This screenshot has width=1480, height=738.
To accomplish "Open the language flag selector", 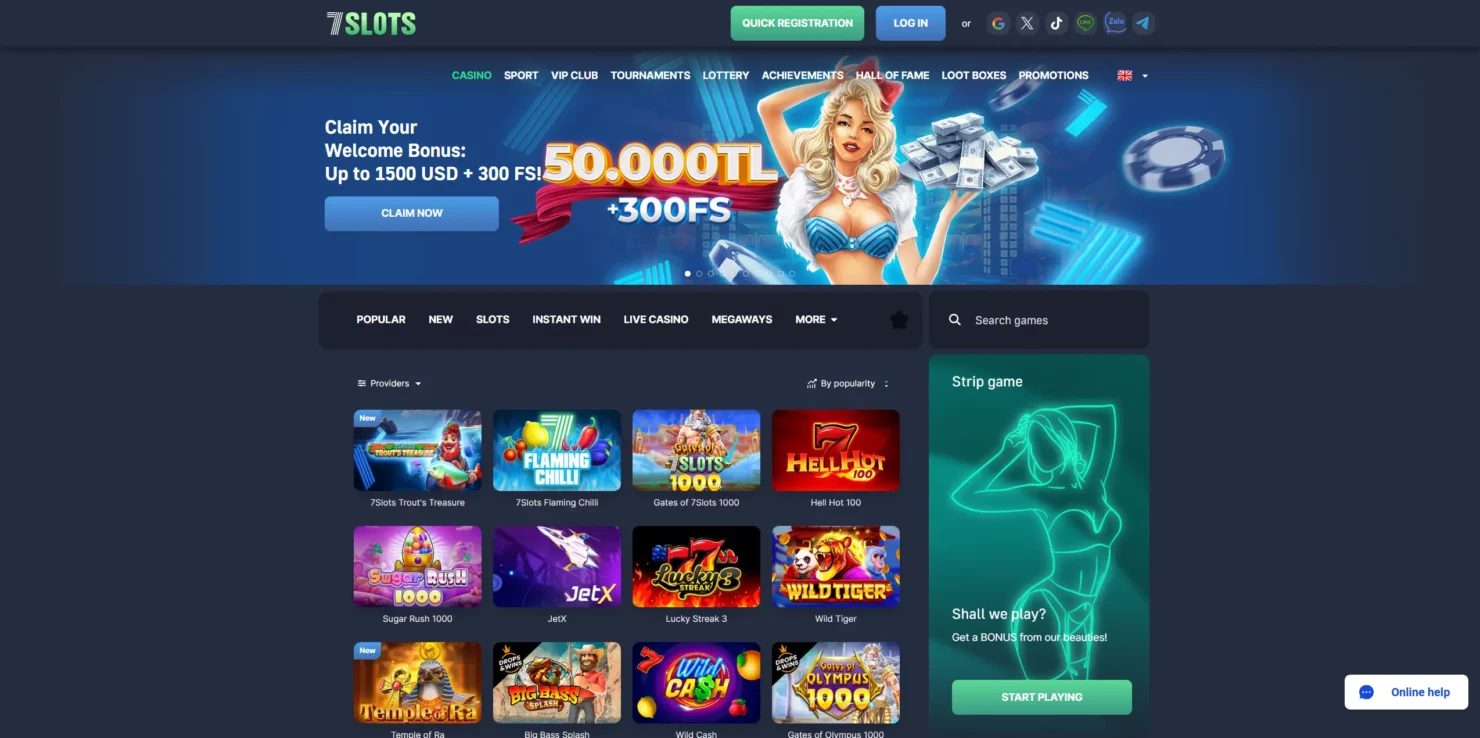I will tap(1132, 75).
